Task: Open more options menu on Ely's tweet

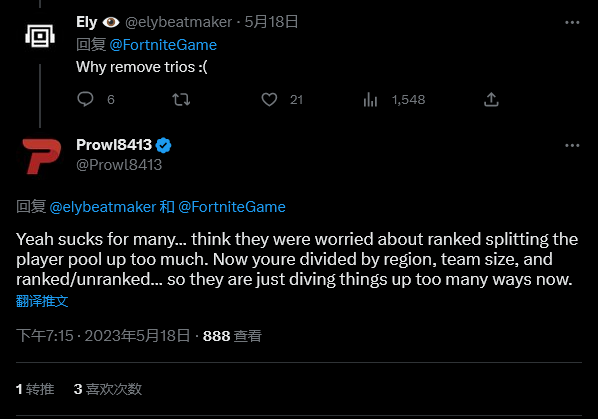Action: pyautogui.click(x=572, y=22)
